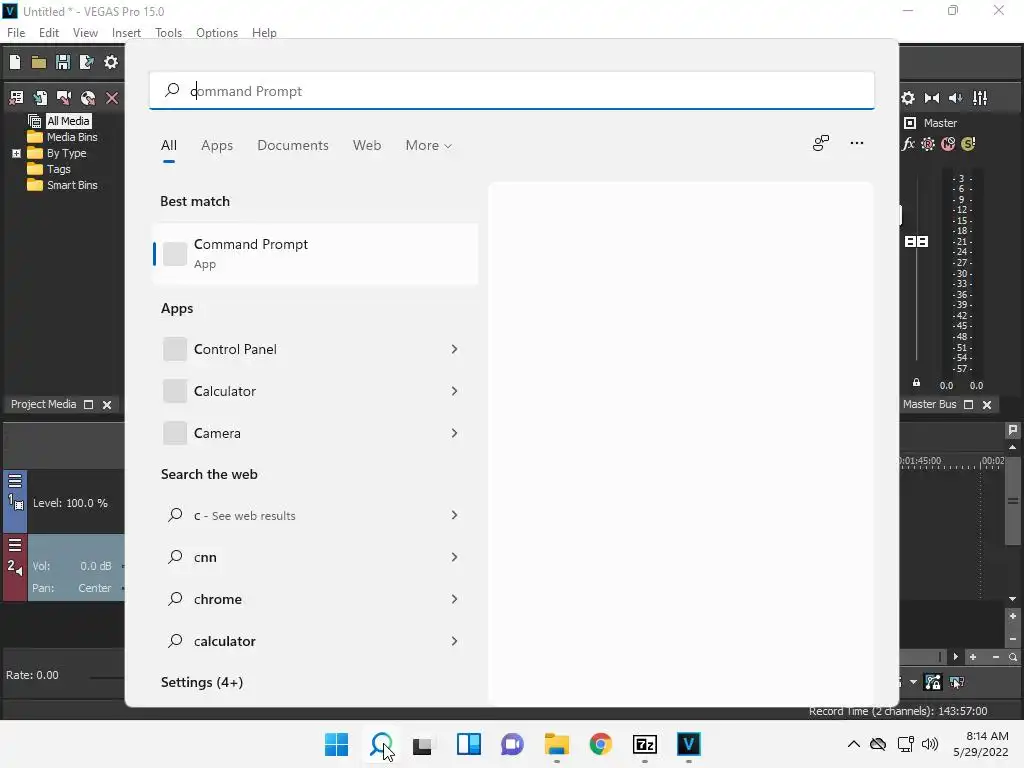1024x768 pixels.
Task: Click the search input field
Action: (512, 91)
